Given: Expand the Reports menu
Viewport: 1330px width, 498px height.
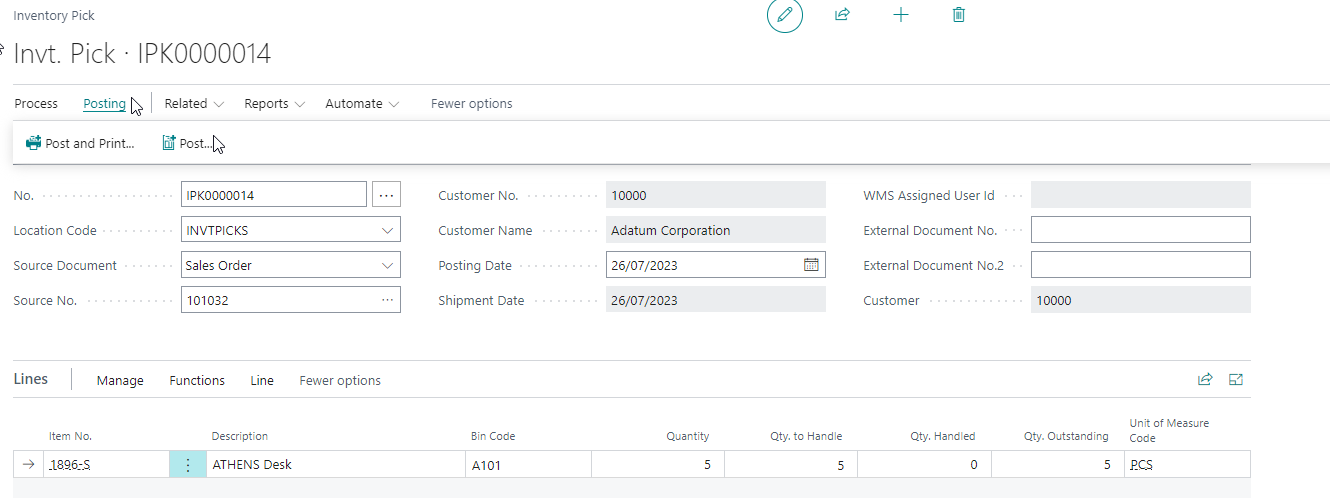Looking at the screenshot, I should [274, 104].
